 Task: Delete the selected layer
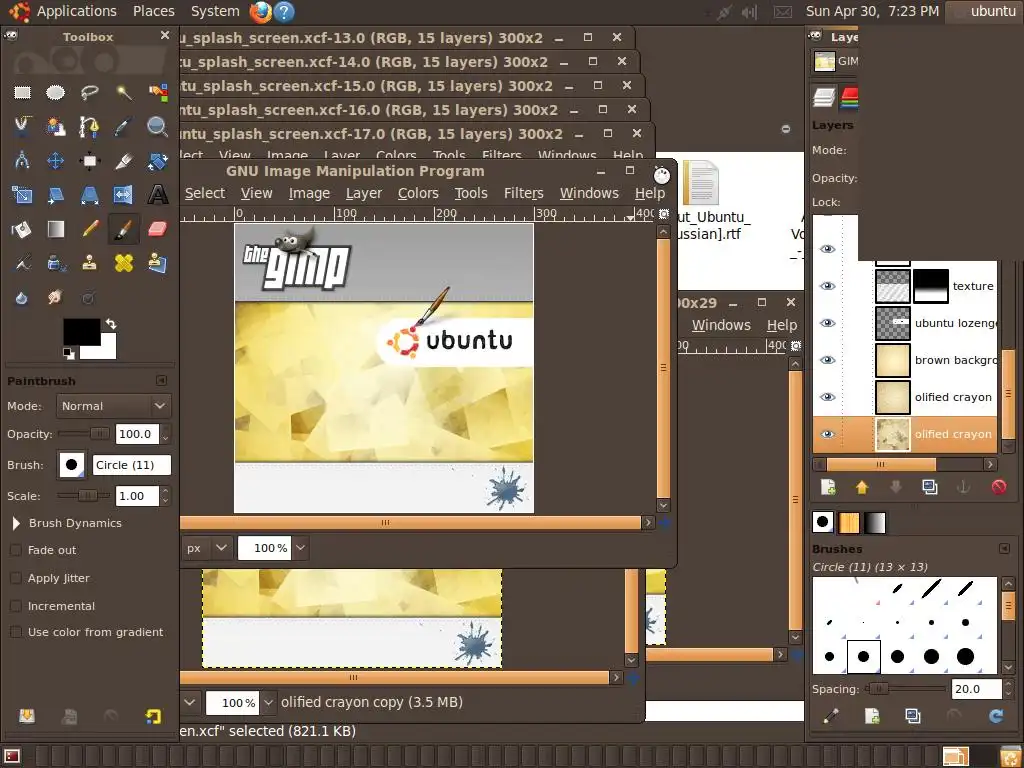[x=999, y=487]
